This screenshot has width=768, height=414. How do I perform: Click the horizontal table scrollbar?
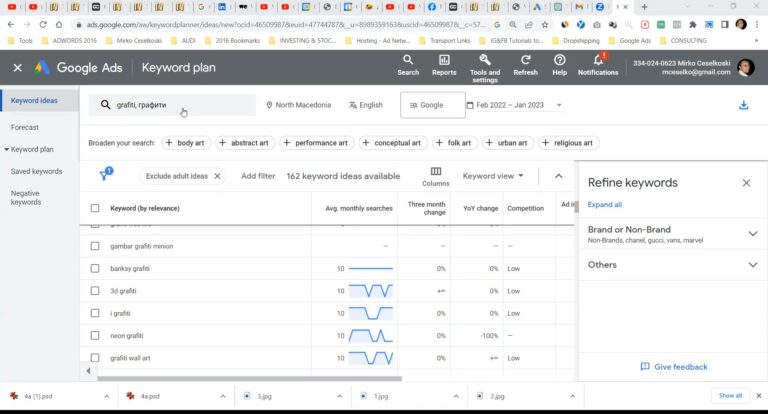click(x=249, y=378)
